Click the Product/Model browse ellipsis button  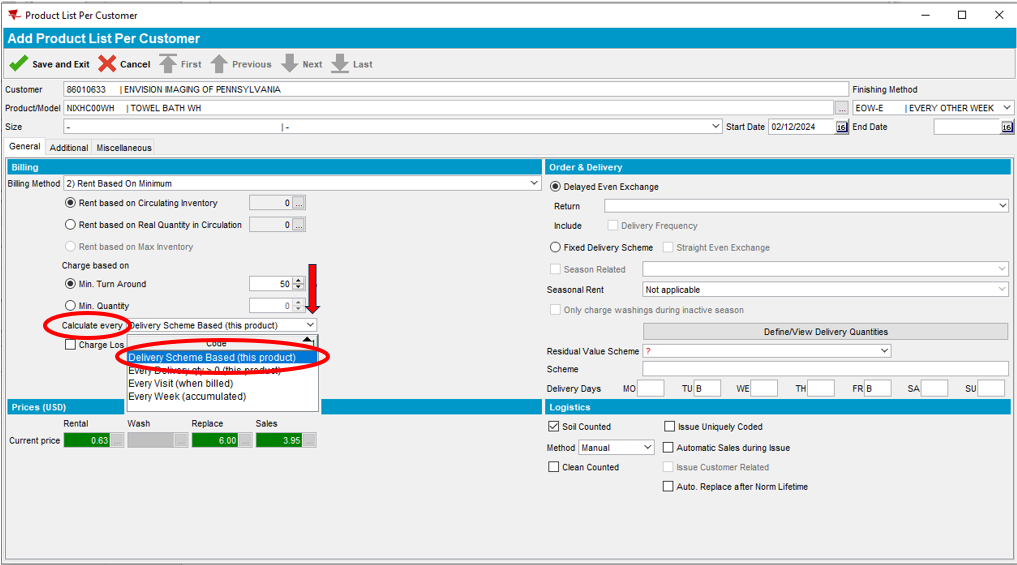coord(842,108)
